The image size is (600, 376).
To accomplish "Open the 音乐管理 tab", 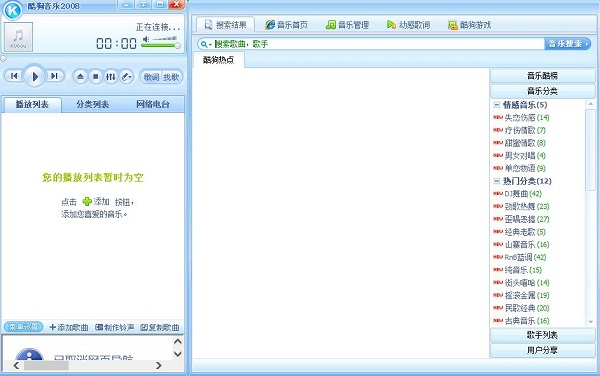I will (x=347, y=25).
